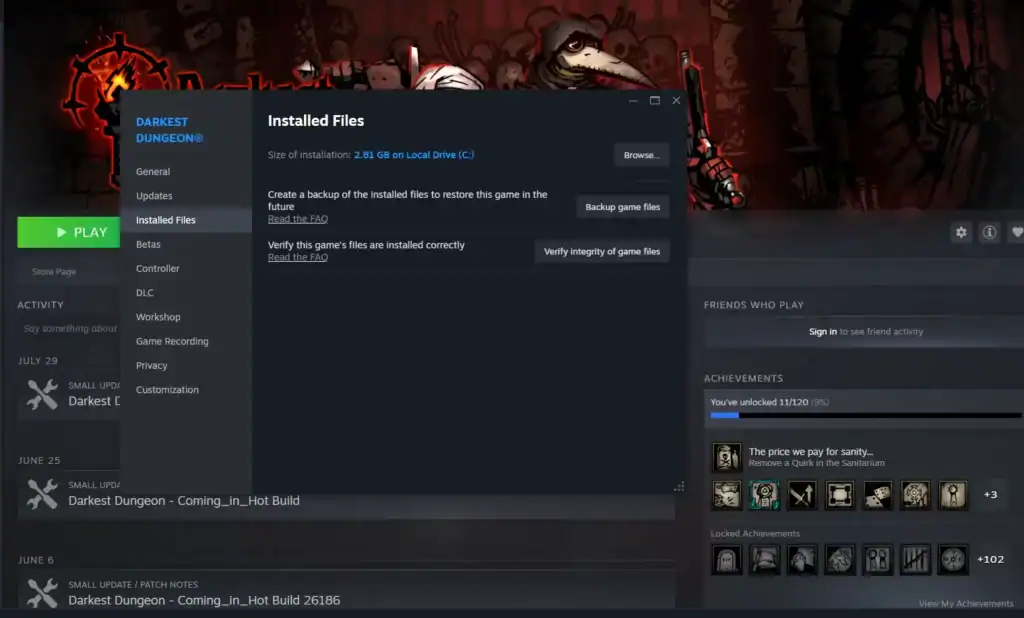Image resolution: width=1024 pixels, height=618 pixels.
Task: Click the achievements progress bar
Action: pos(864,414)
